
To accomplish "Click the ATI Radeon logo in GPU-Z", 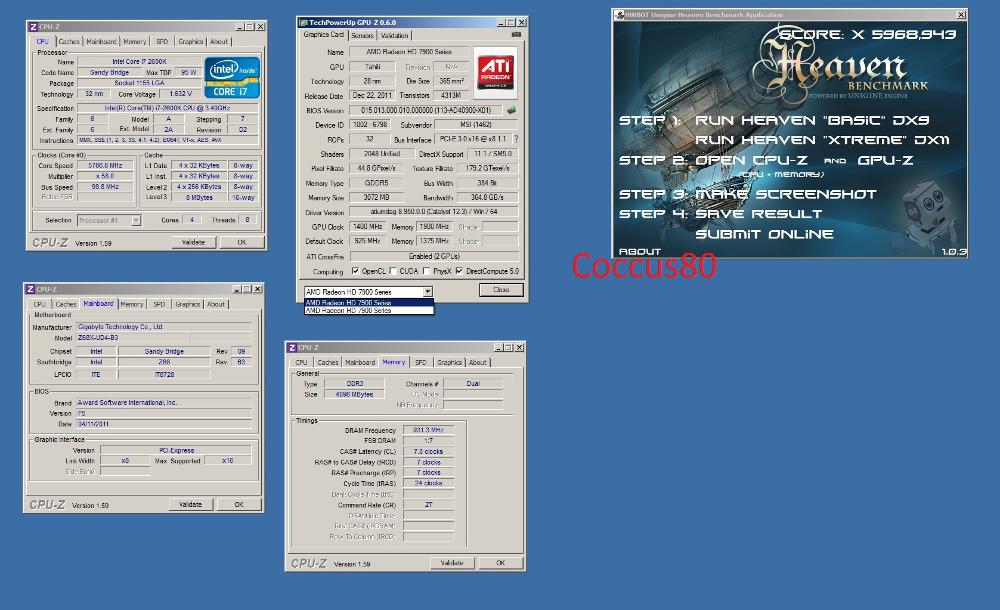I will 496,71.
